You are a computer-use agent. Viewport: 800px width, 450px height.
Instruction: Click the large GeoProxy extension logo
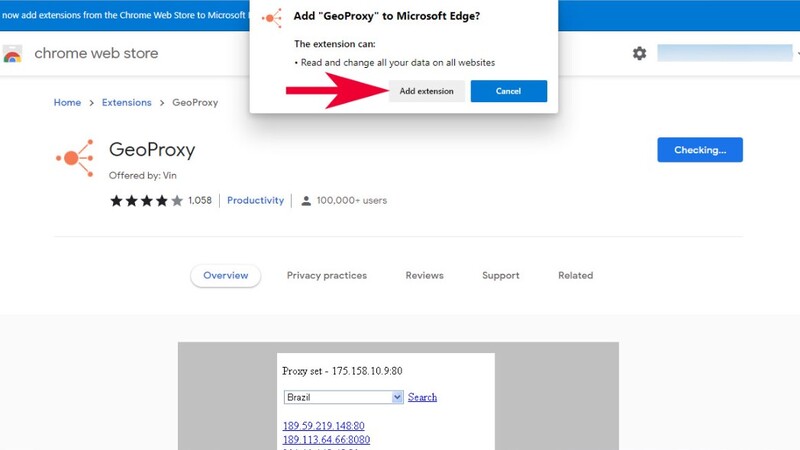pyautogui.click(x=75, y=158)
